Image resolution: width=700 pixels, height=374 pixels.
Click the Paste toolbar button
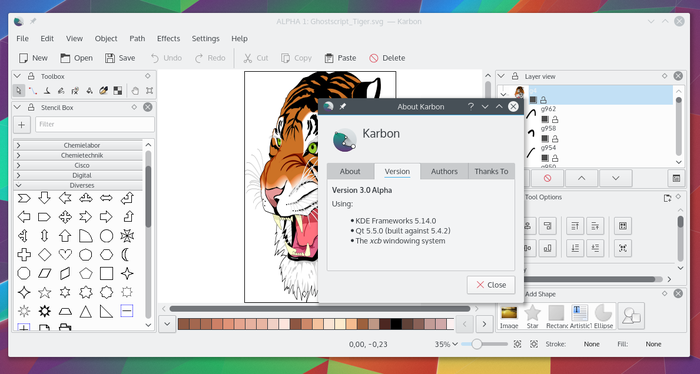coord(340,58)
